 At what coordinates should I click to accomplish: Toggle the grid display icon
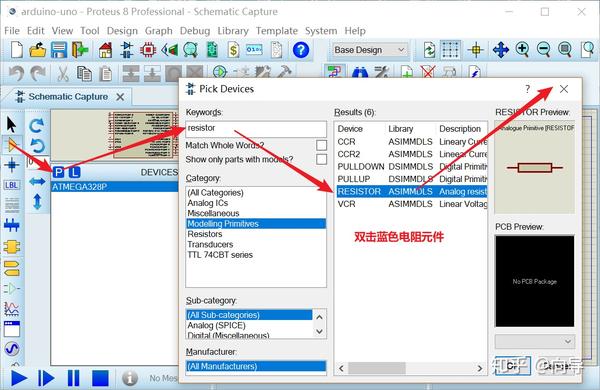450,50
